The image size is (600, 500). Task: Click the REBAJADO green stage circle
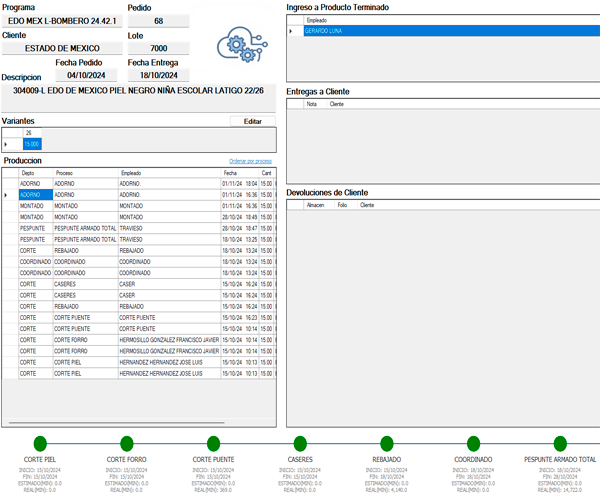[x=386, y=443]
